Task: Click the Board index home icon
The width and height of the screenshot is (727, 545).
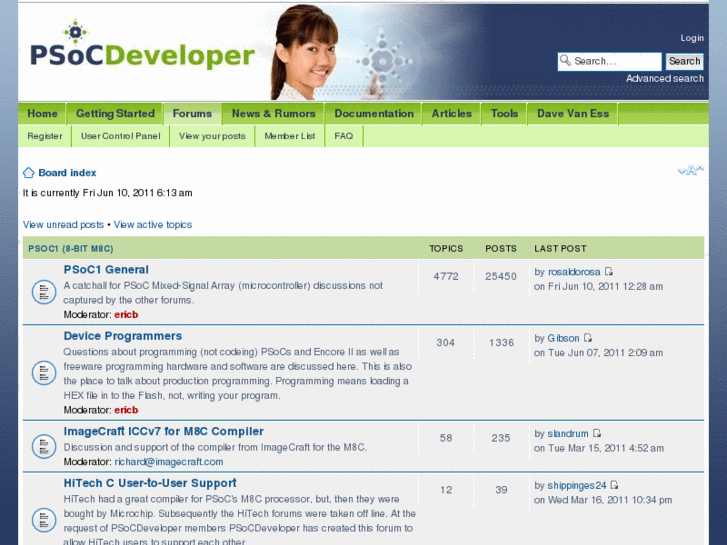Action: click(x=29, y=173)
